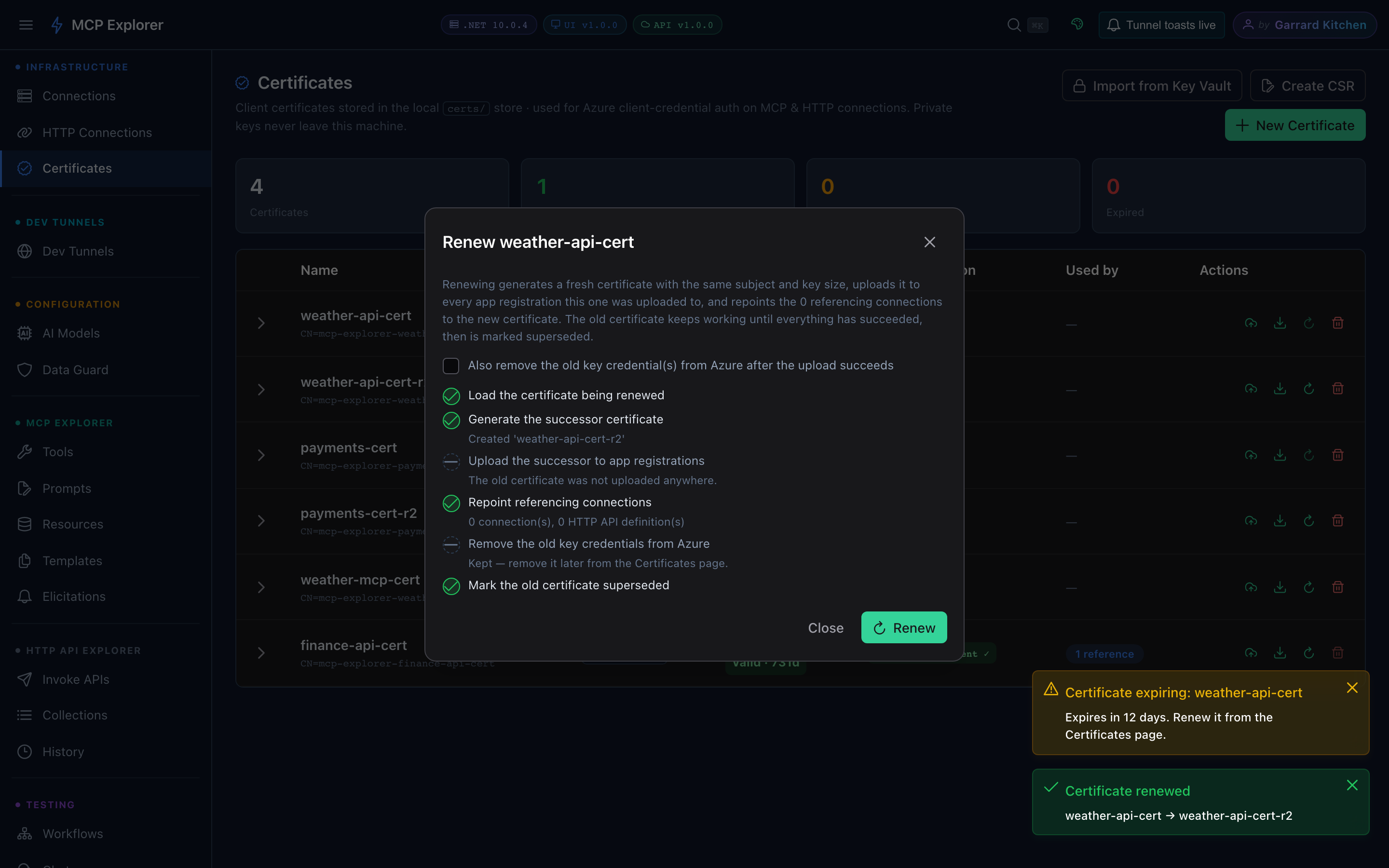
Task: Click upload icon for weather-api-cert-r2 row
Action: [1251, 389]
